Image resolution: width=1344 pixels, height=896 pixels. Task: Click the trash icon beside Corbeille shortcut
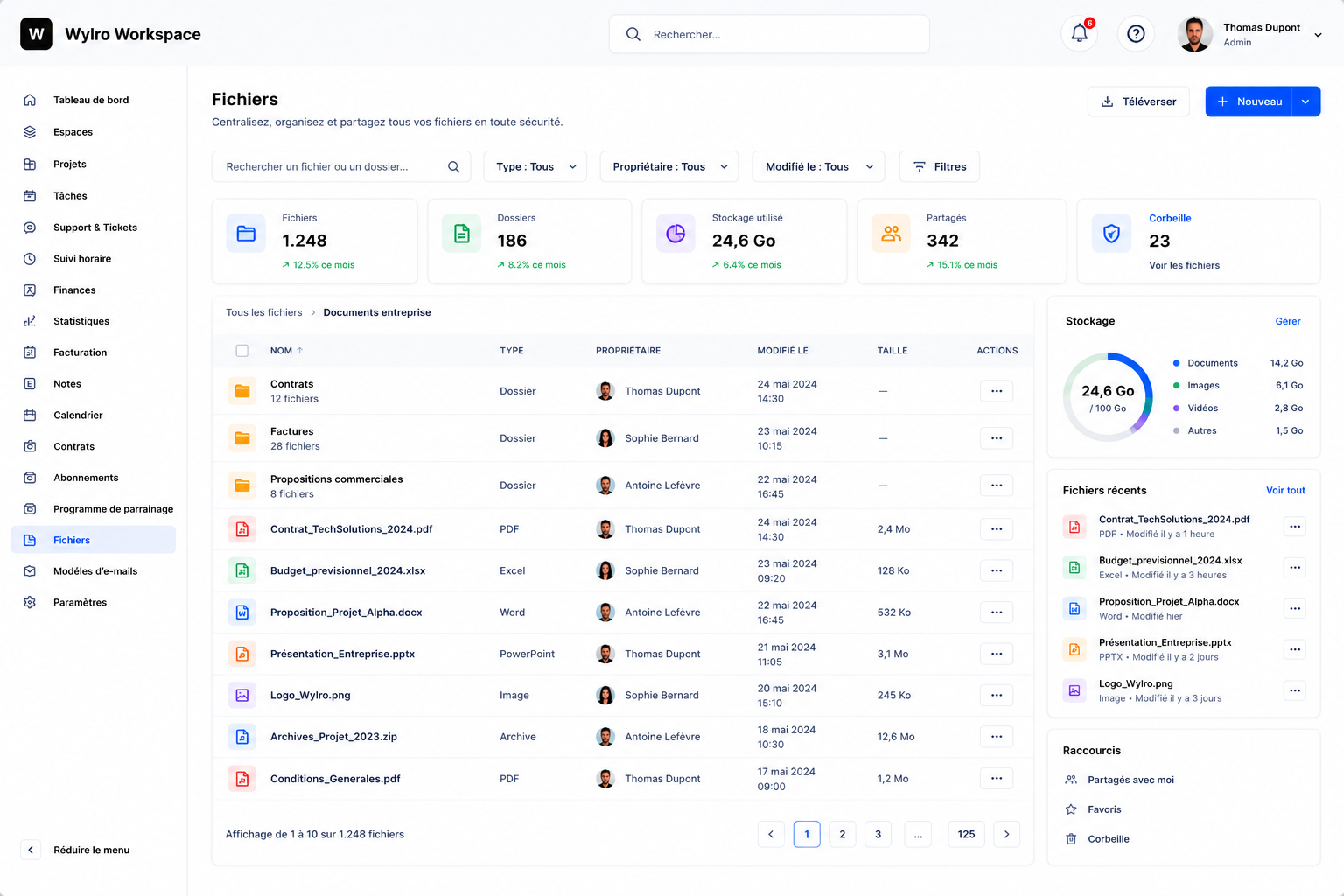[1071, 839]
